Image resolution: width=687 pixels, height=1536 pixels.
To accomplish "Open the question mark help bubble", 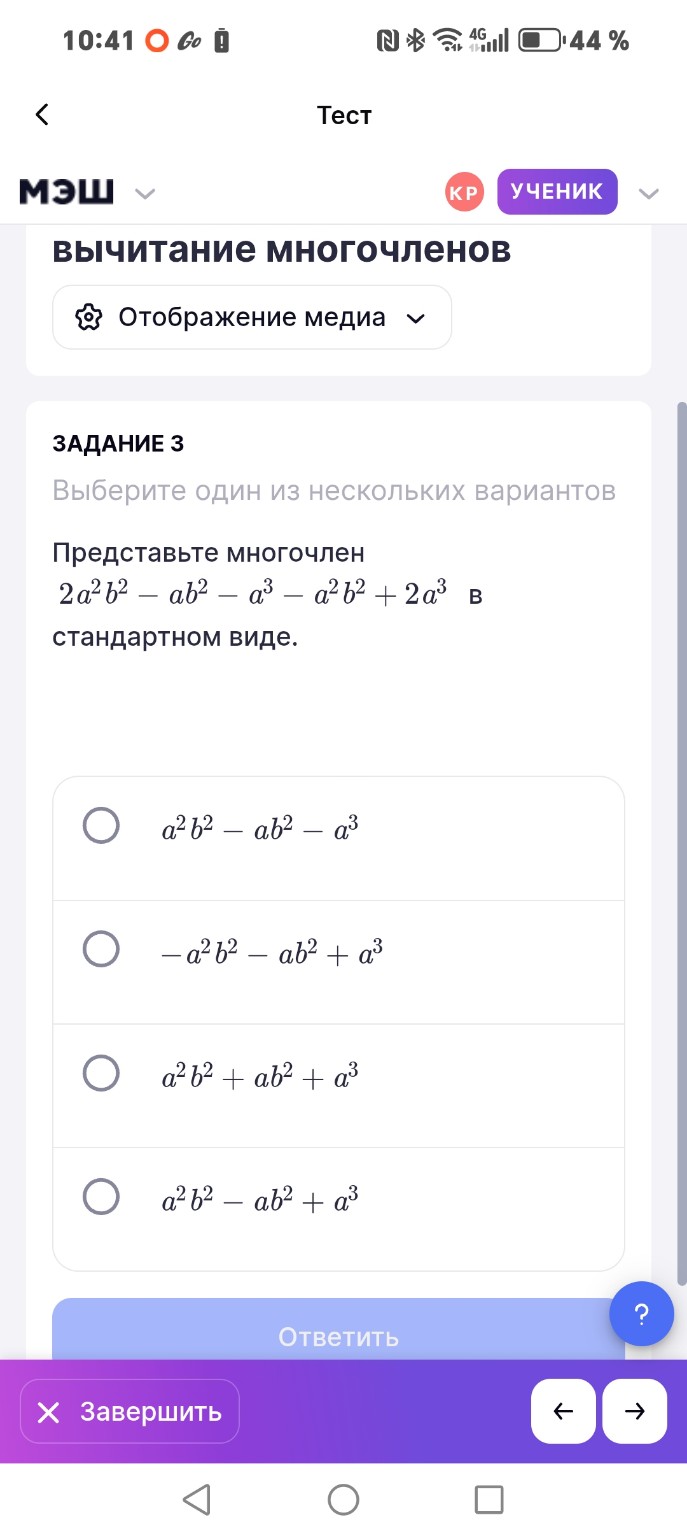I will tap(642, 1313).
